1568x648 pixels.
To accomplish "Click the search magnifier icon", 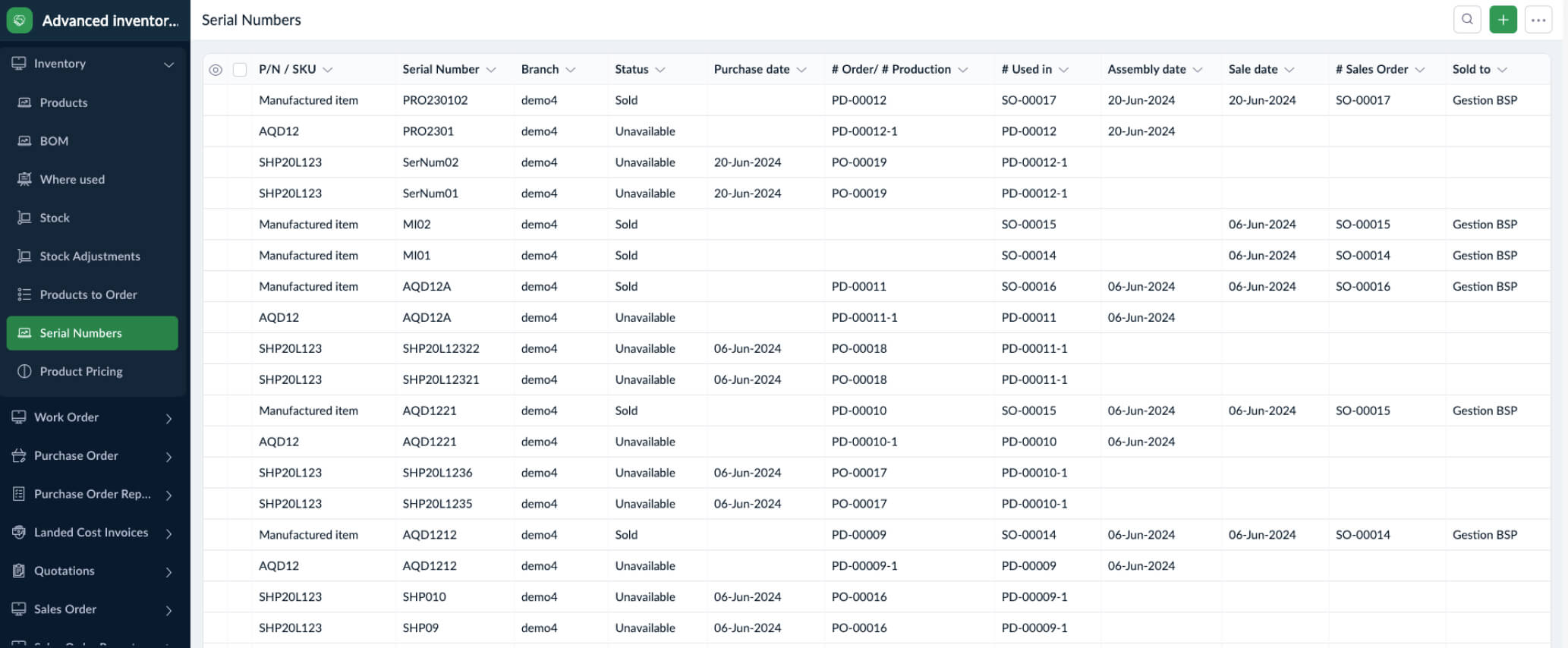I will pos(1466,20).
